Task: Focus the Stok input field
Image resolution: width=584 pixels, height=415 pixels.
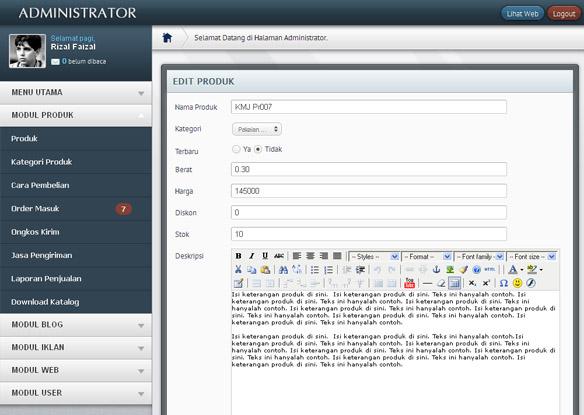Action: point(369,234)
